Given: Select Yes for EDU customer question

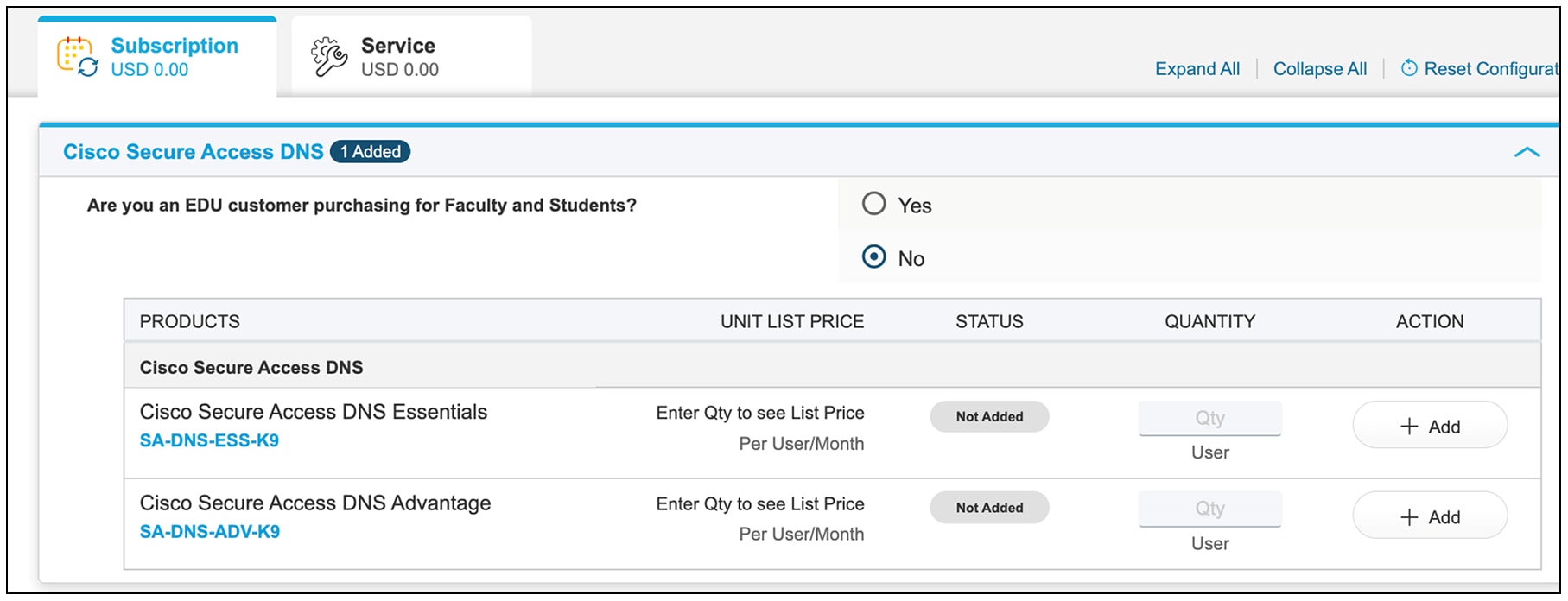Looking at the screenshot, I should (x=874, y=204).
